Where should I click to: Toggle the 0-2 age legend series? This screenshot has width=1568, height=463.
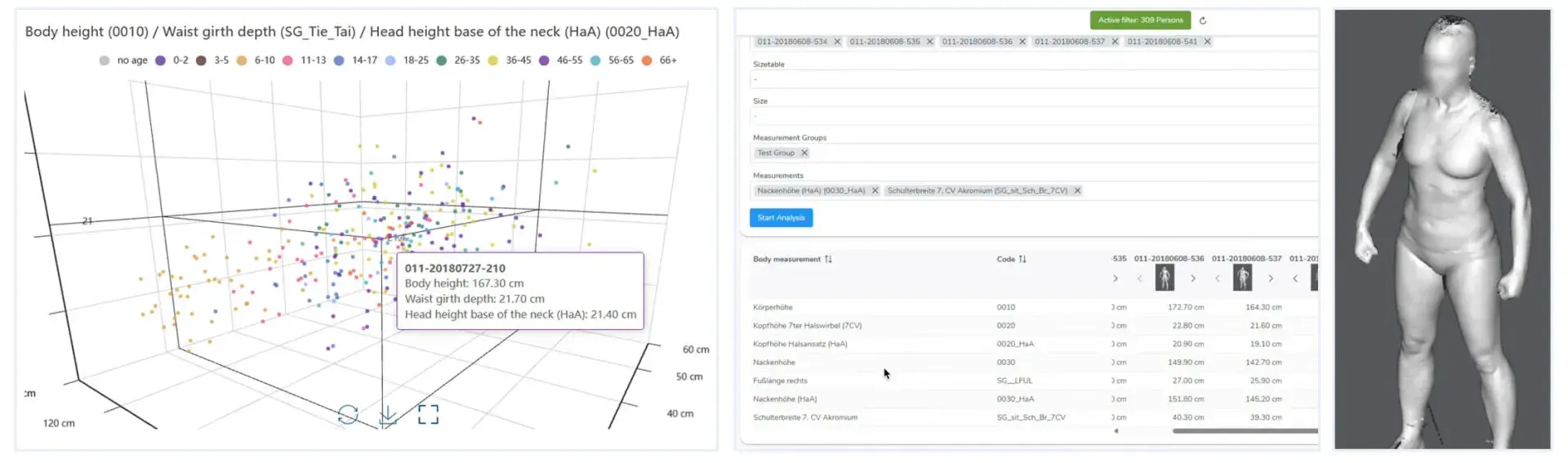[x=171, y=60]
